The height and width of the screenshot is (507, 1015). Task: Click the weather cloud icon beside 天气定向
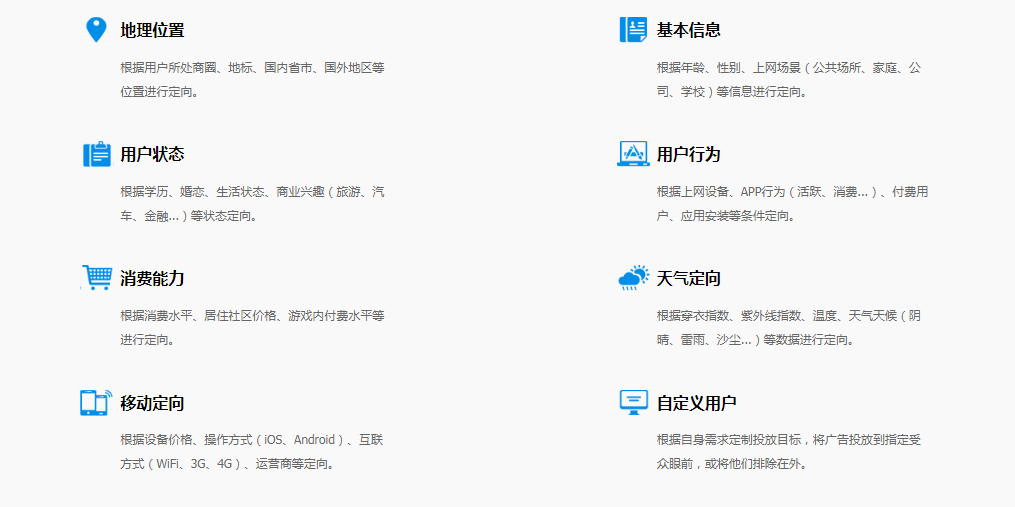tap(634, 278)
